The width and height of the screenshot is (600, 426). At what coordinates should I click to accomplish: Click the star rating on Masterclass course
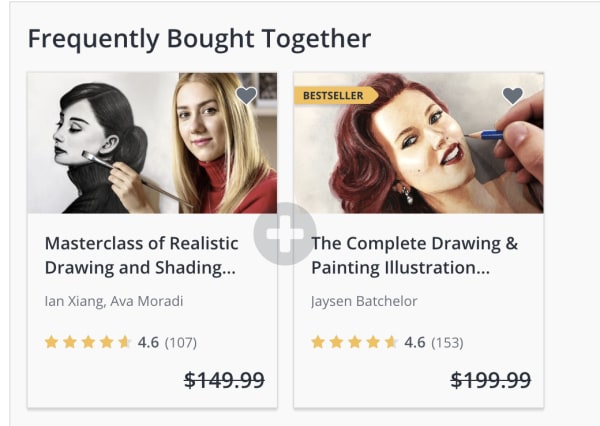(88, 342)
